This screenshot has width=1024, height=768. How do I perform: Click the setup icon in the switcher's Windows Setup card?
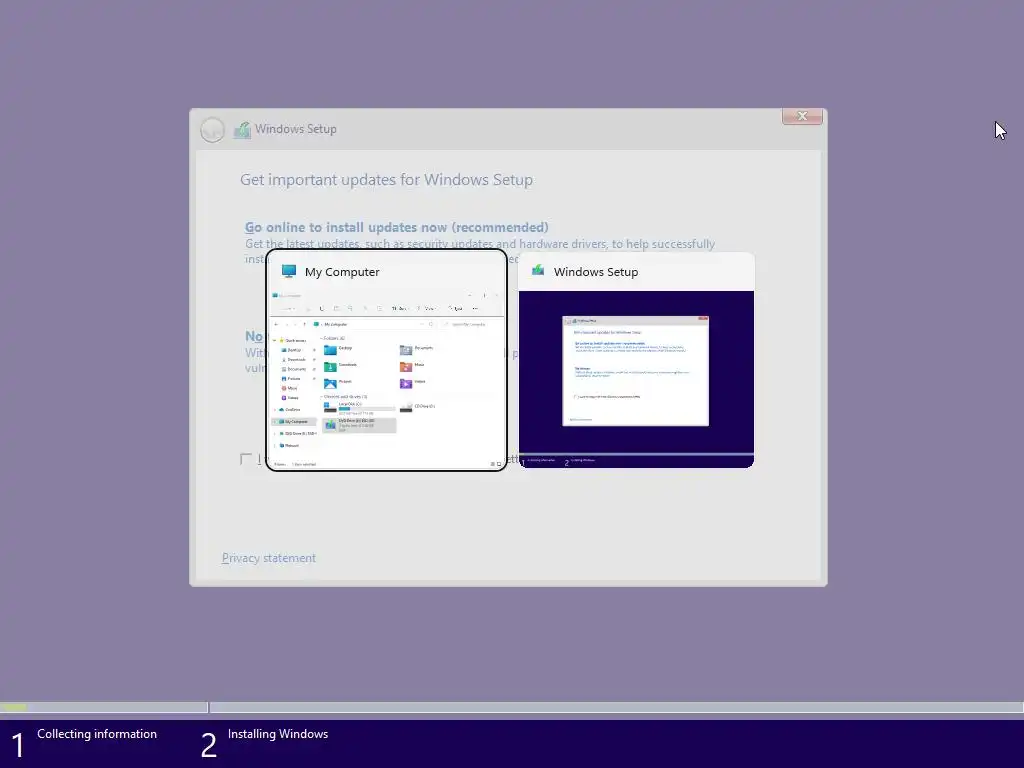(x=538, y=270)
